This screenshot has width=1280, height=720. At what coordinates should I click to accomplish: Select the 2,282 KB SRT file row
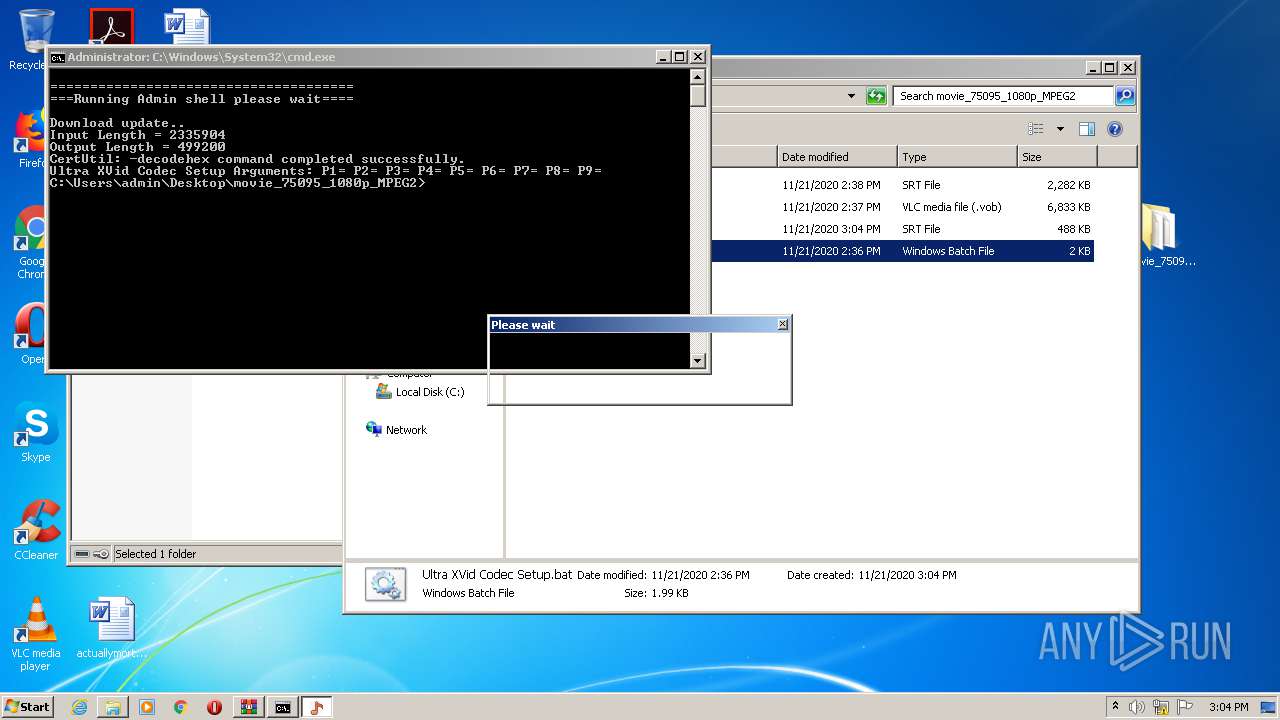pos(902,185)
